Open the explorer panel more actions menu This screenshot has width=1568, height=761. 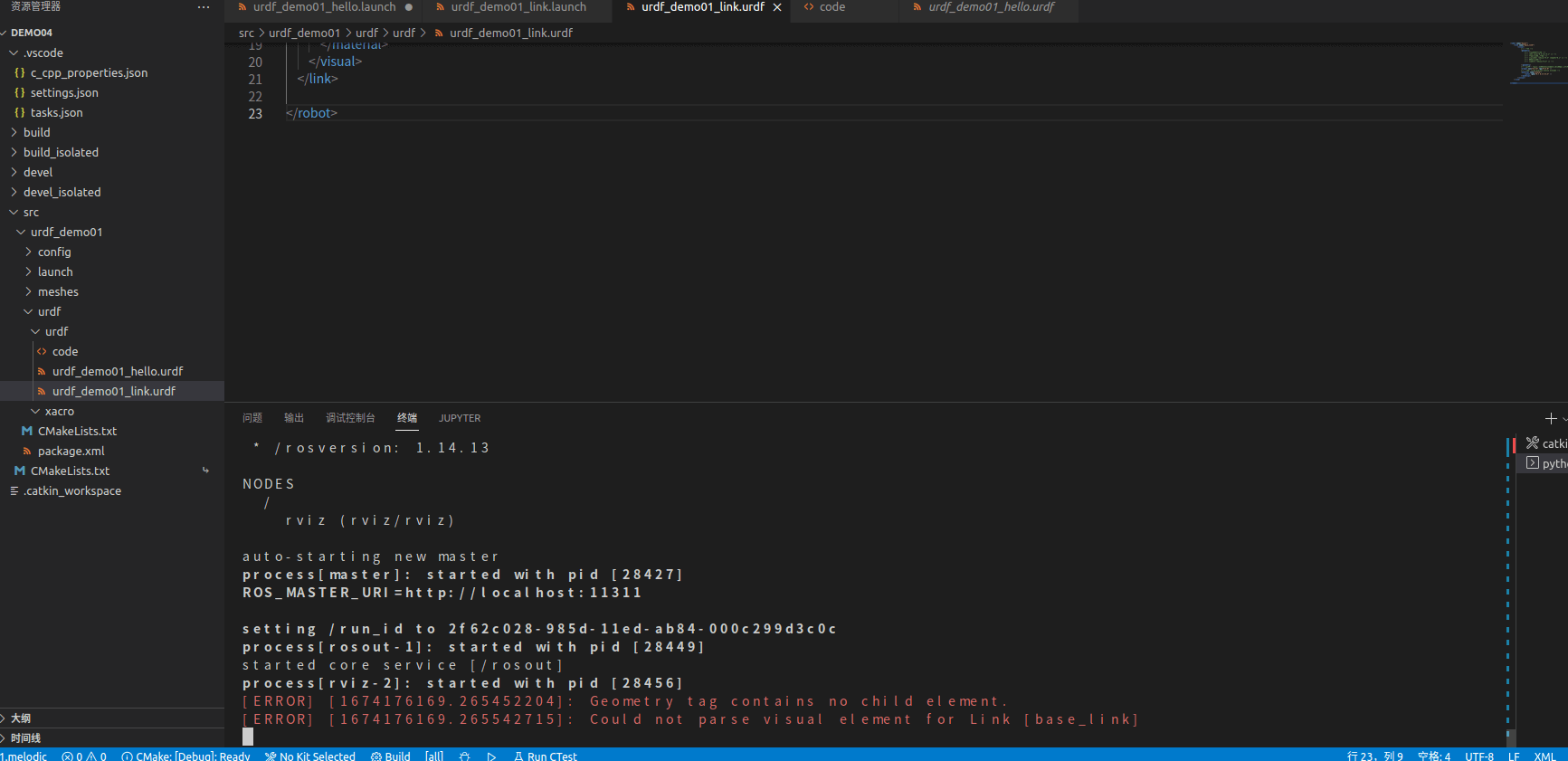tap(204, 7)
